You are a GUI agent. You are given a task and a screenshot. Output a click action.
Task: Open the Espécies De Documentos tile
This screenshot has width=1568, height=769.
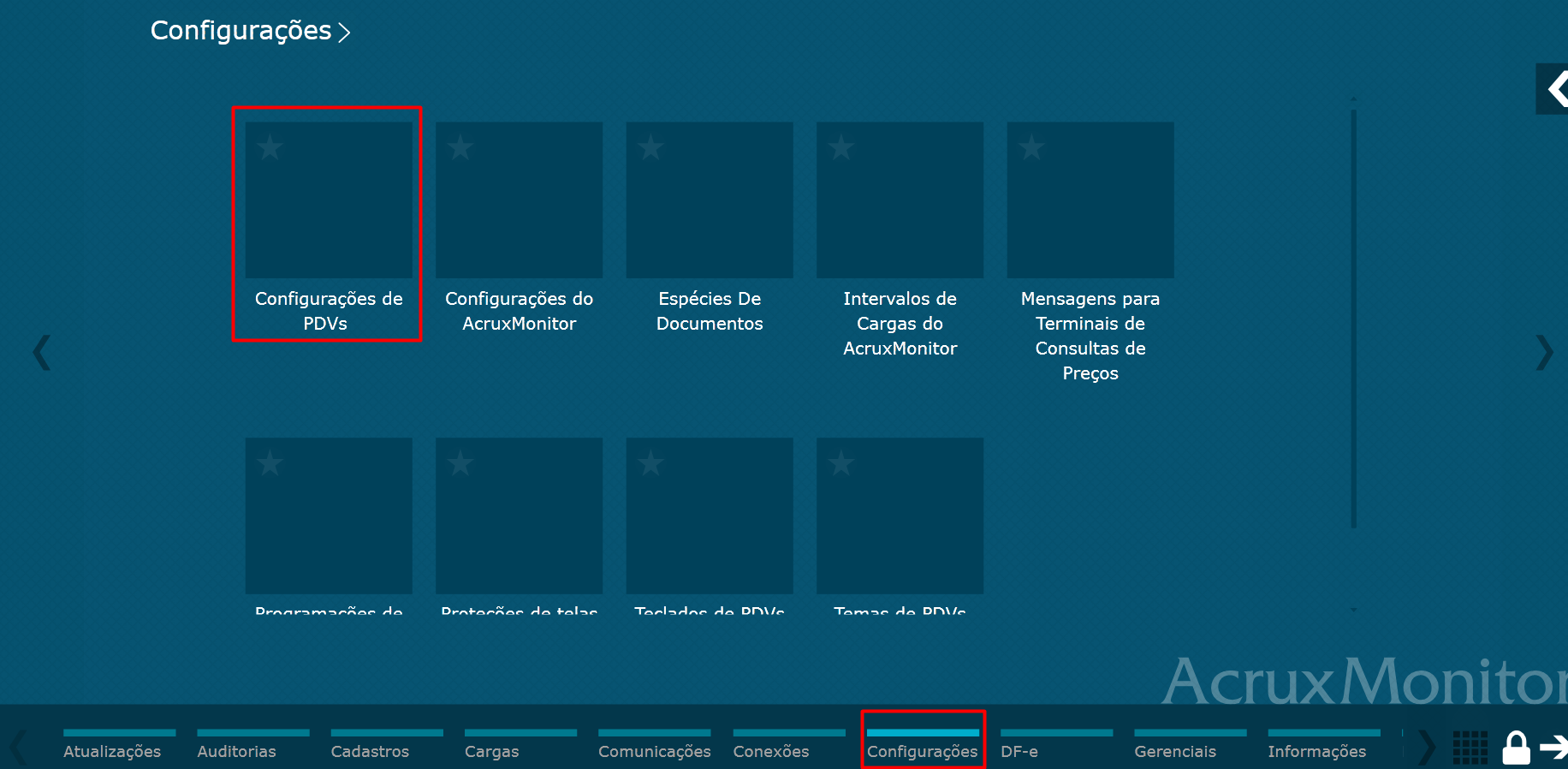[x=710, y=200]
